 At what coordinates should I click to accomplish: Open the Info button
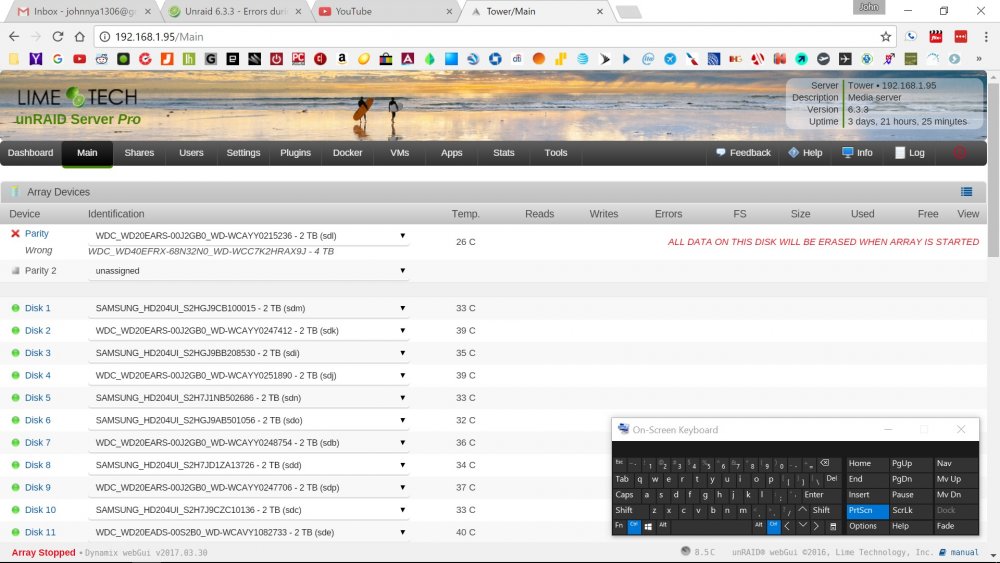click(857, 153)
